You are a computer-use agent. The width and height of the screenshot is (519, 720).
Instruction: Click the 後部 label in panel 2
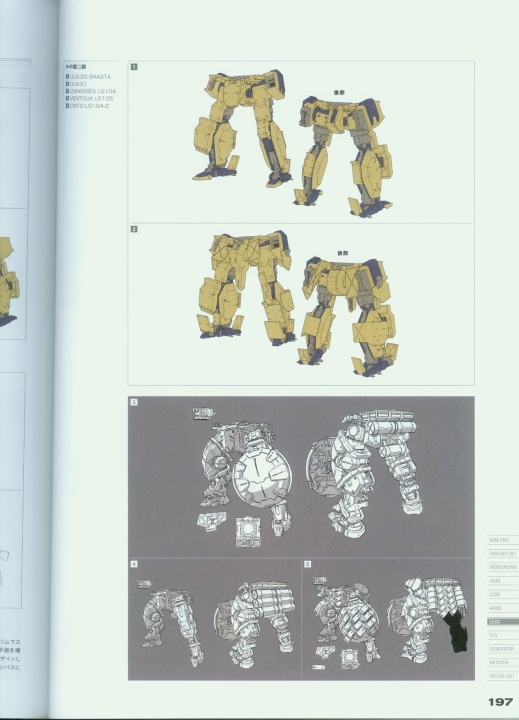pos(343,253)
